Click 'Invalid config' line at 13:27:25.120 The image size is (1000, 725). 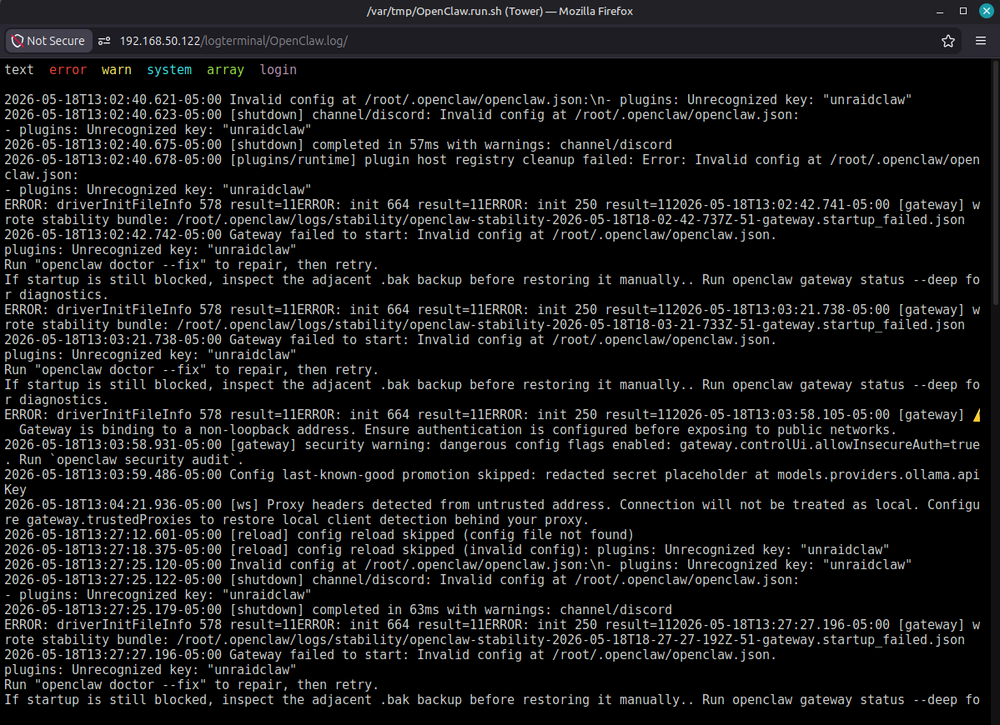pyautogui.click(x=458, y=565)
